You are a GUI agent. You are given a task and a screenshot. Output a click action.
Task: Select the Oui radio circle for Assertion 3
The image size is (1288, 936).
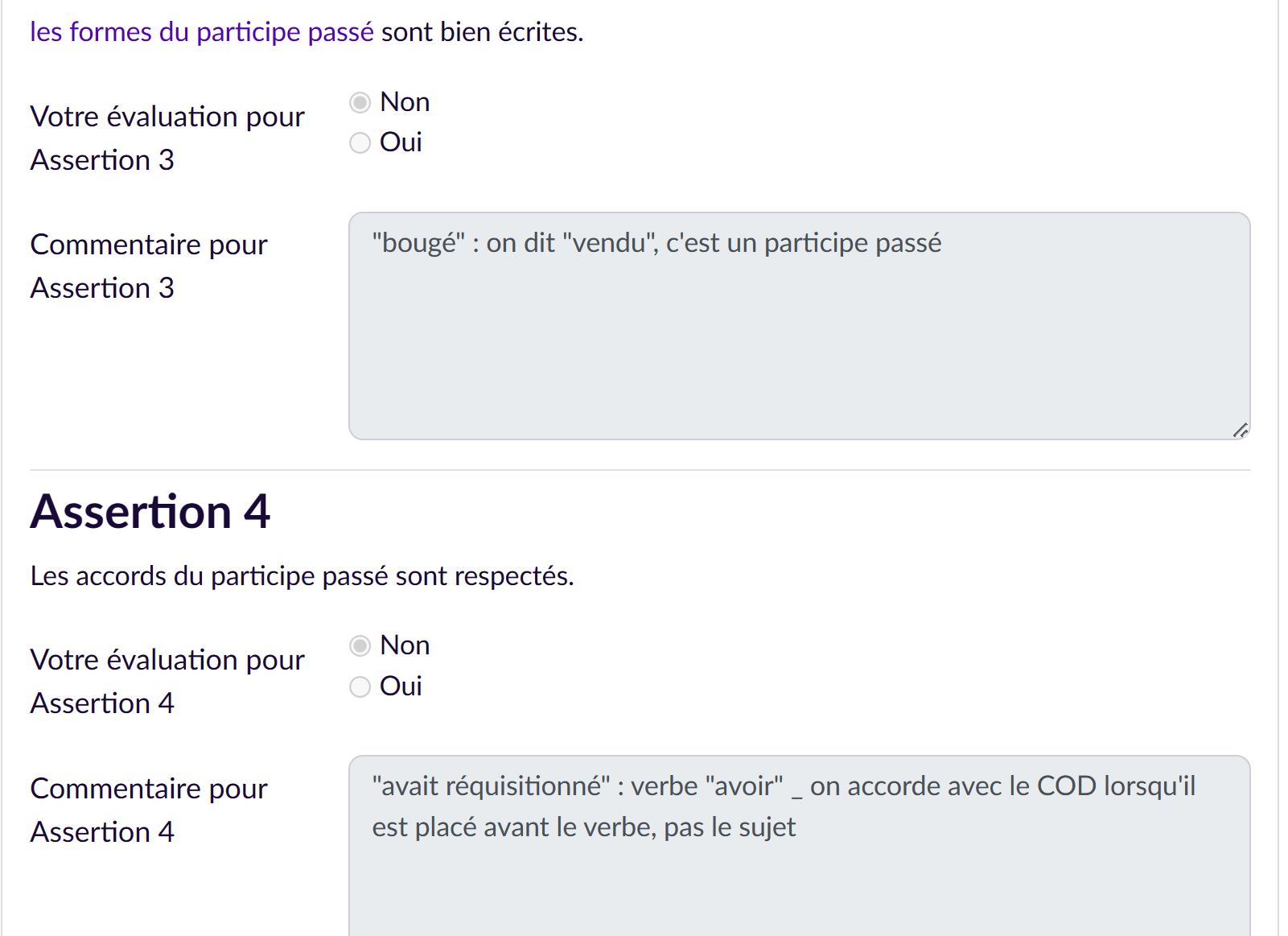pyautogui.click(x=360, y=143)
